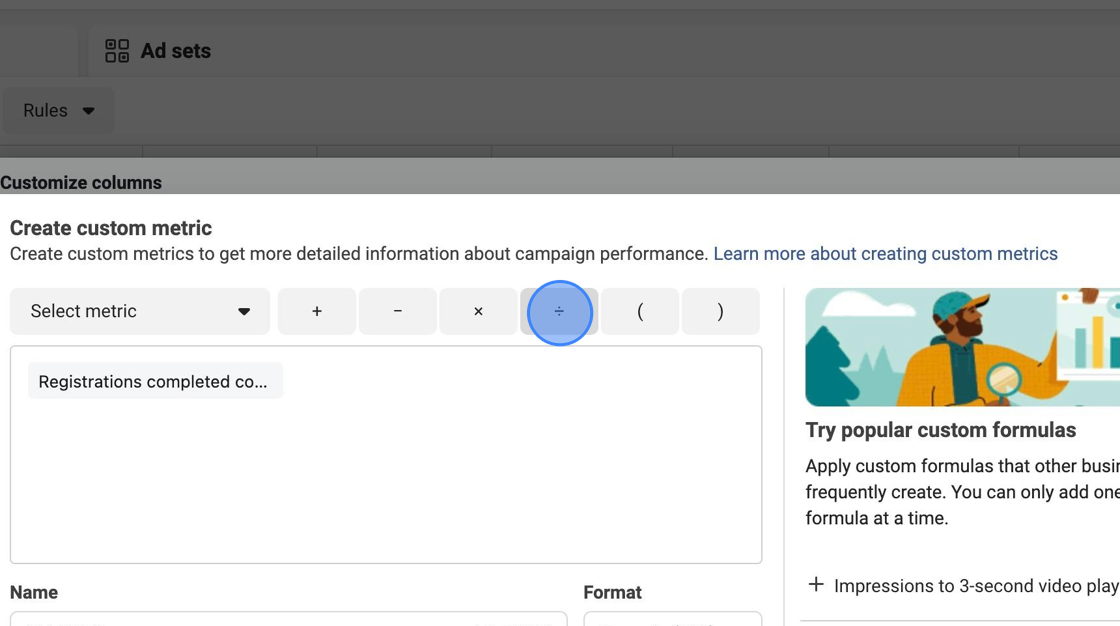Click the addition operator icon
The width and height of the screenshot is (1120, 626).
(316, 311)
